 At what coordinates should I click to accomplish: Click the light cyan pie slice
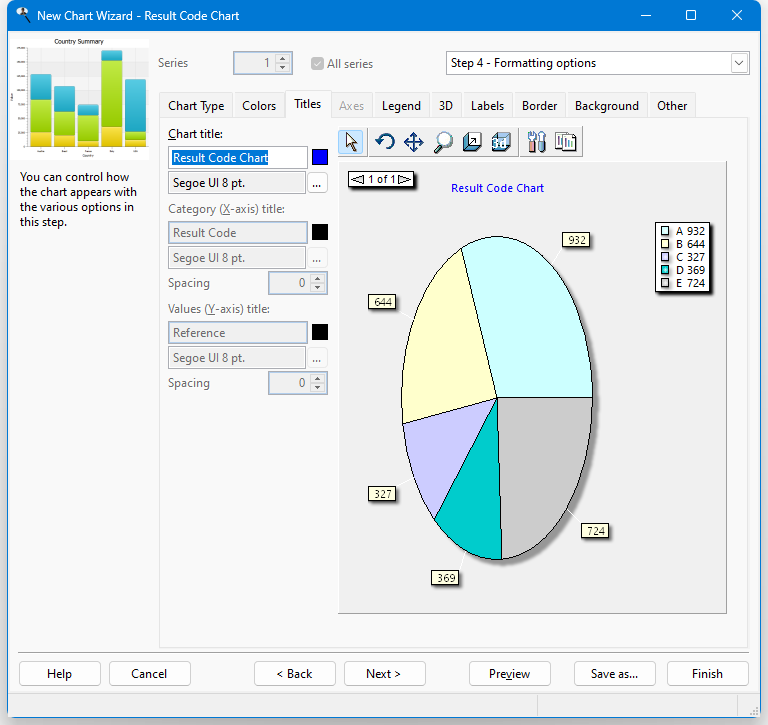(534, 323)
